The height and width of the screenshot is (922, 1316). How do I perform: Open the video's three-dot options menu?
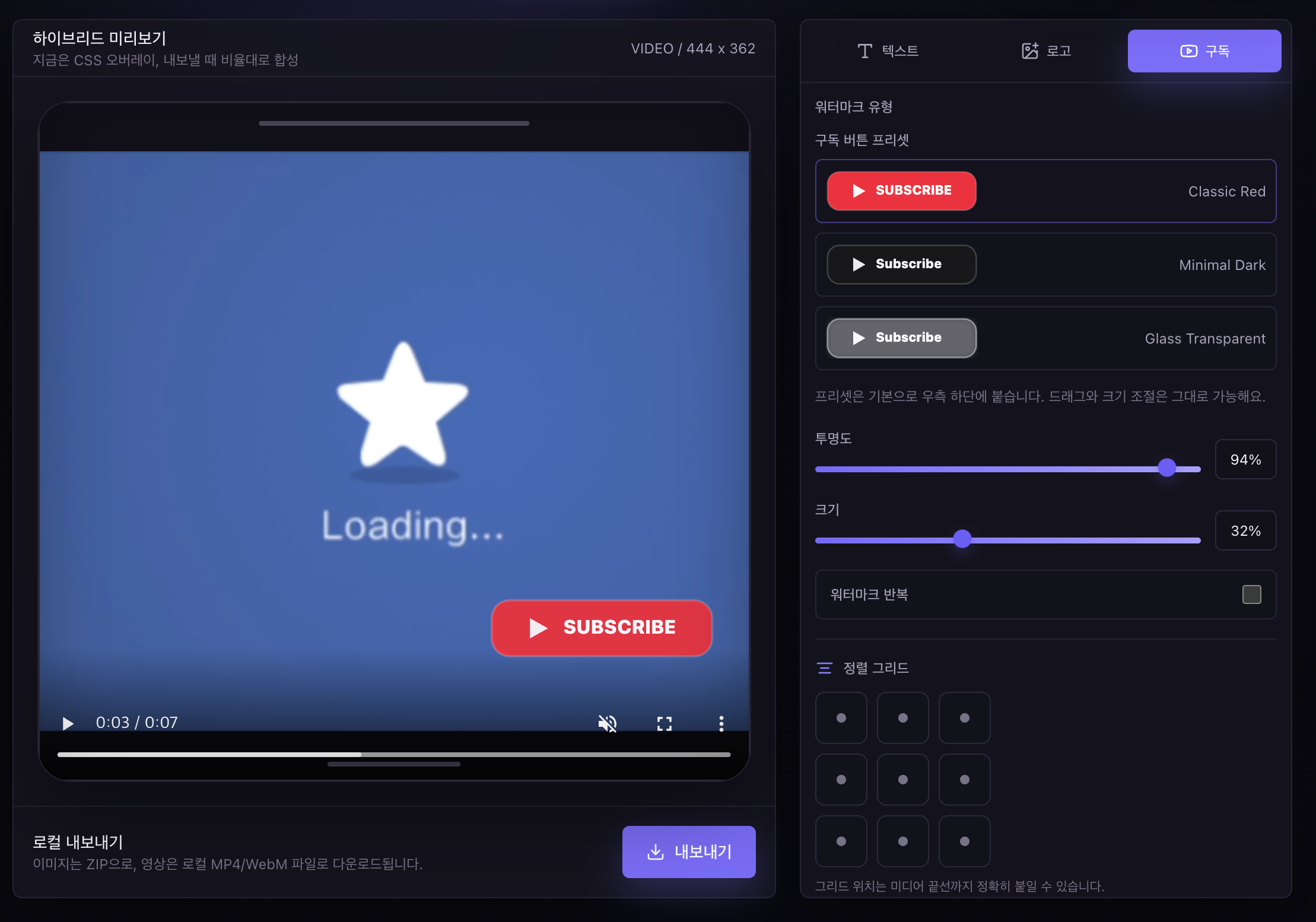click(x=721, y=723)
